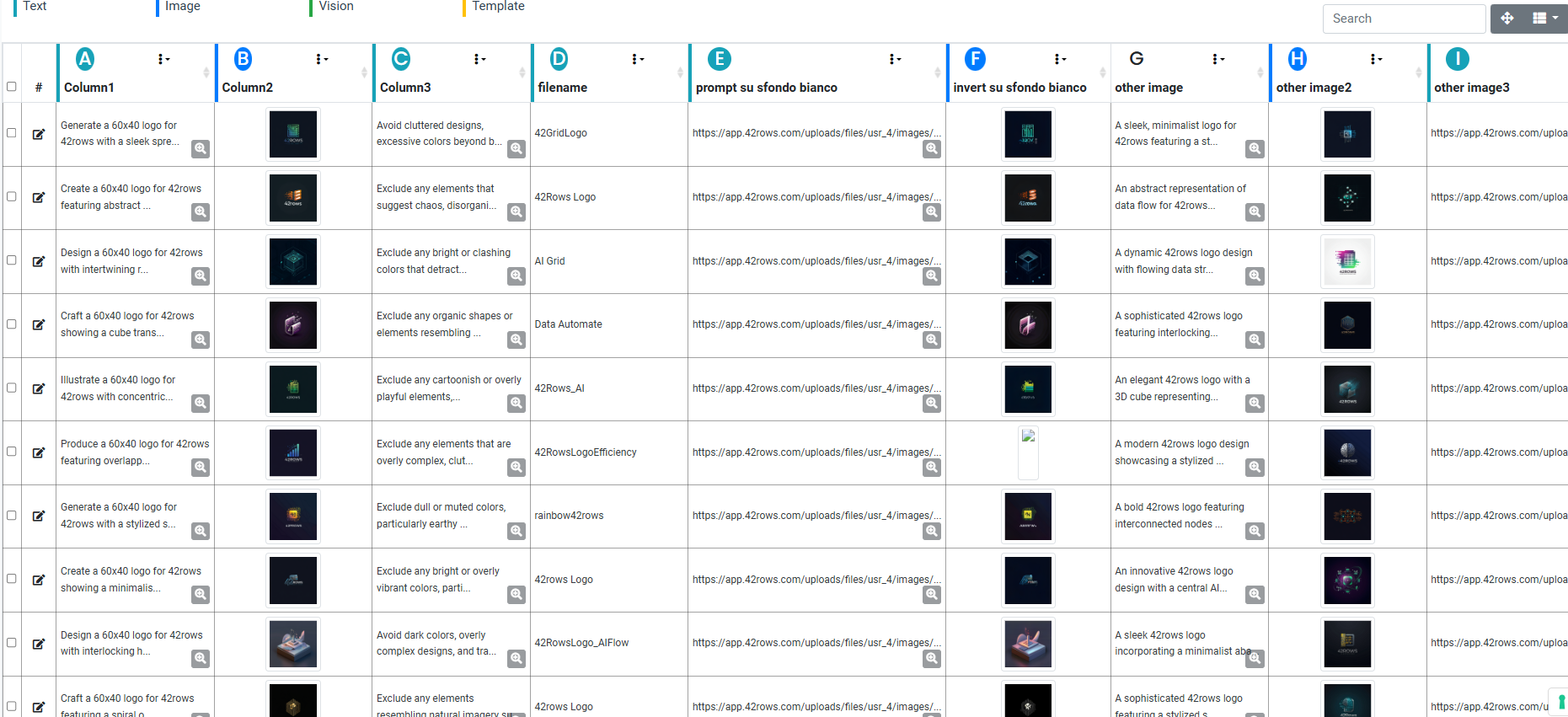Screen dimensions: 1568x717
Task: Open invert thumbnail in Data Automate row
Action: click(x=1028, y=325)
